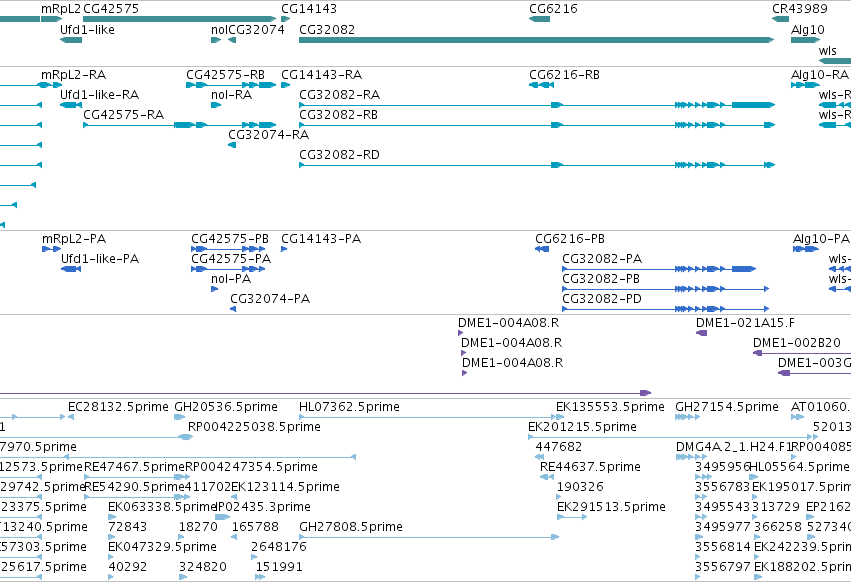Select protein Ufd1-like-PA
Screen dimensions: 851x582
tap(71, 269)
